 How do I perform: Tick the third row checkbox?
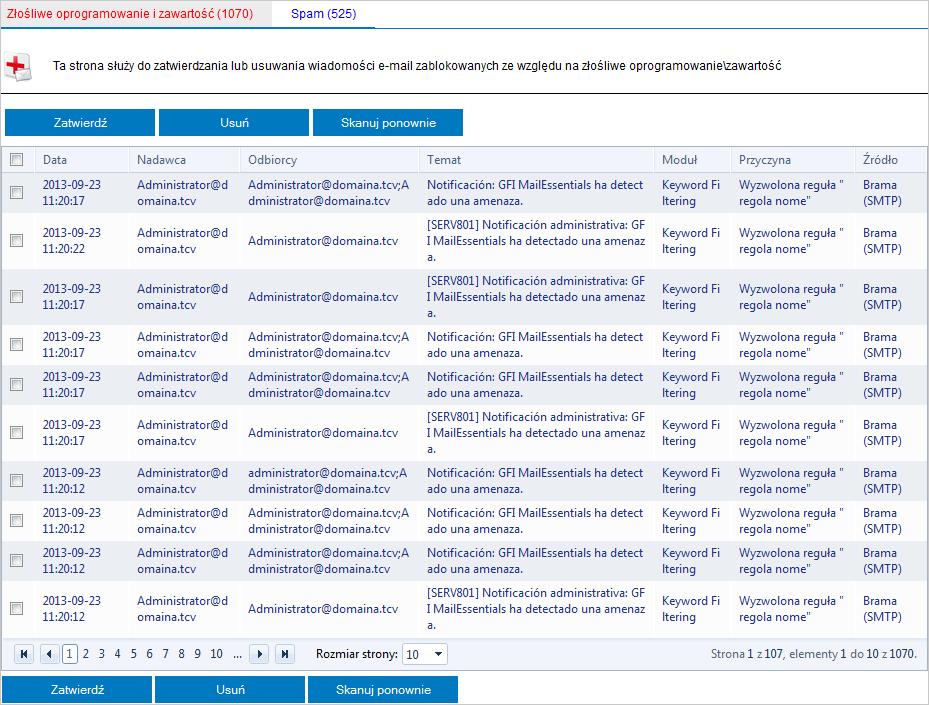[x=17, y=296]
